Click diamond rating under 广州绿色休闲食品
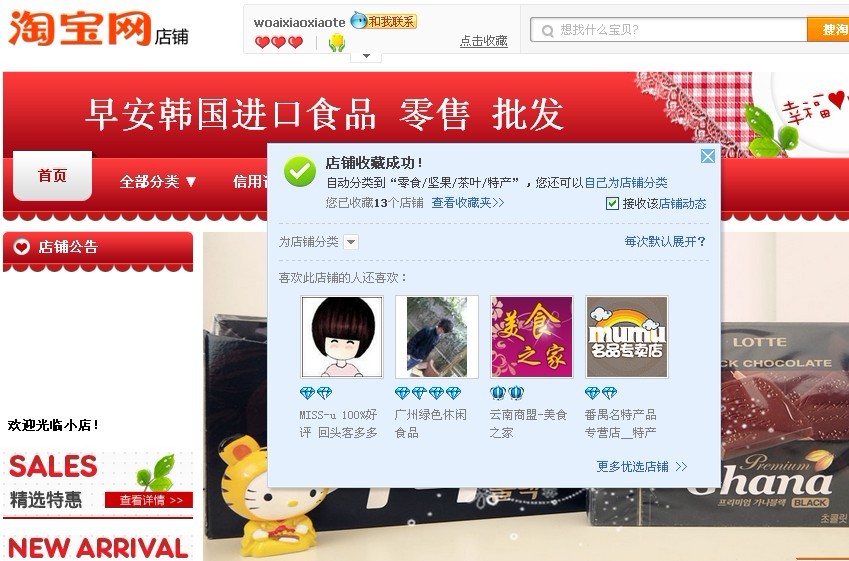This screenshot has width=849, height=561. pyautogui.click(x=428, y=393)
